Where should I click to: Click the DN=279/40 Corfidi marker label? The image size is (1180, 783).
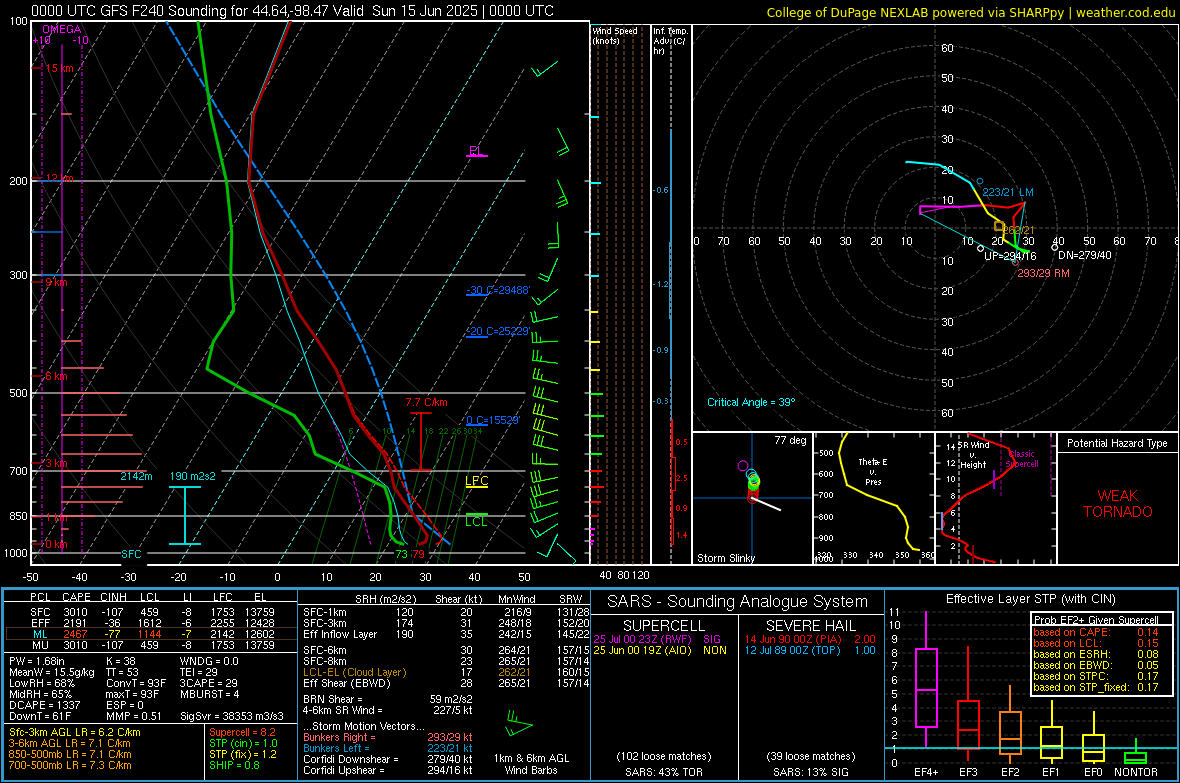pos(1084,255)
